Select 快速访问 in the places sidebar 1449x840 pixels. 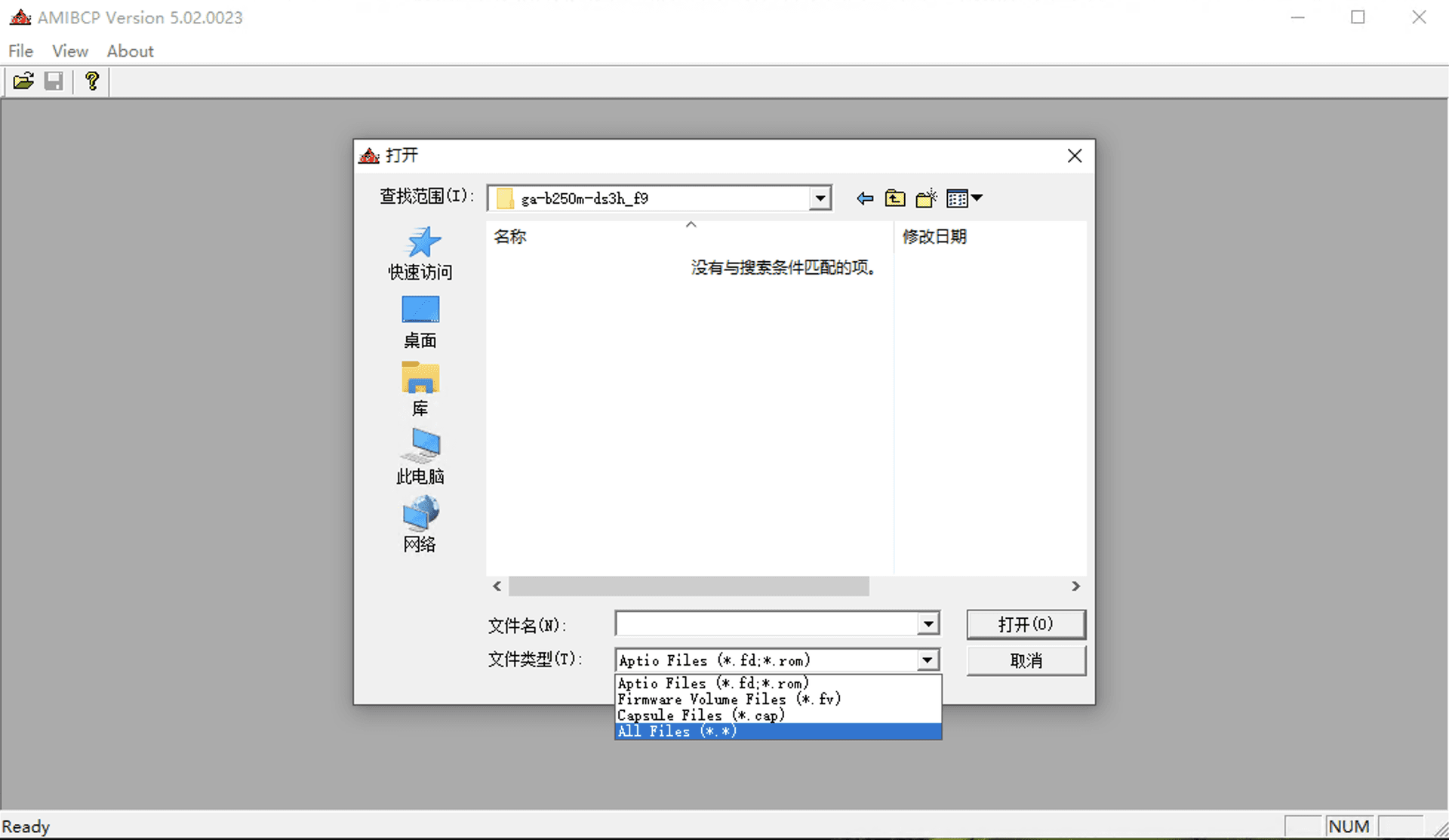click(x=420, y=254)
